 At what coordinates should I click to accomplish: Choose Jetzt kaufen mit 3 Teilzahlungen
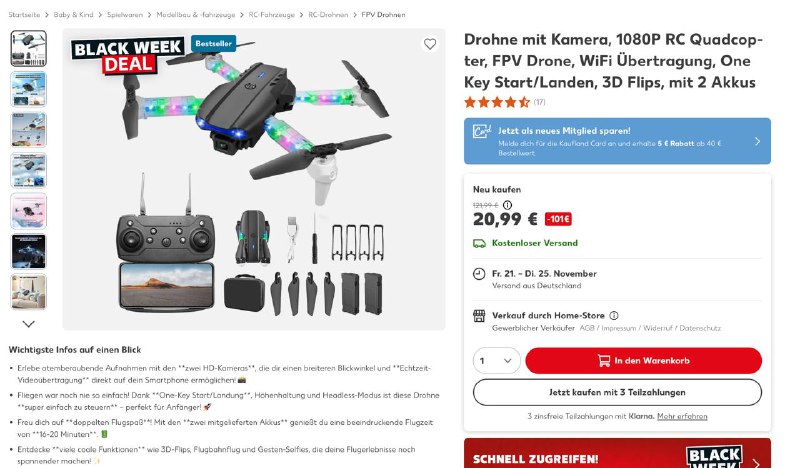coord(617,392)
